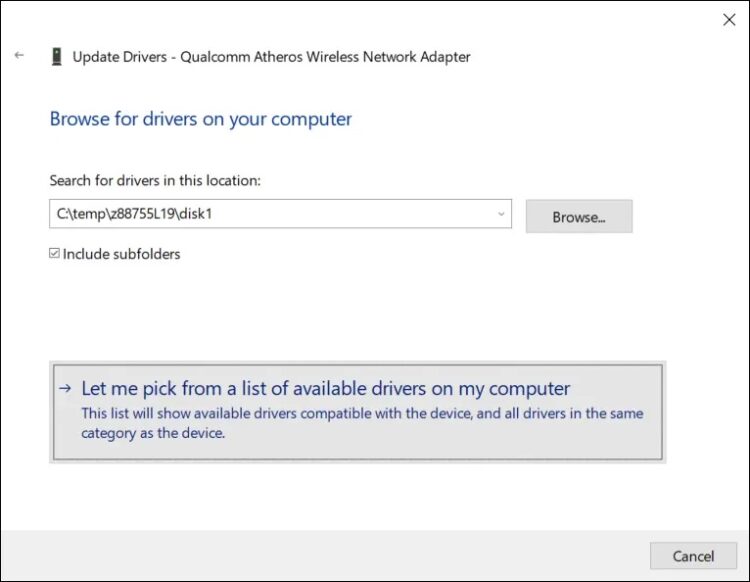This screenshot has height=582, width=750.
Task: Go back using the back arrow
Action: pyautogui.click(x=19, y=55)
